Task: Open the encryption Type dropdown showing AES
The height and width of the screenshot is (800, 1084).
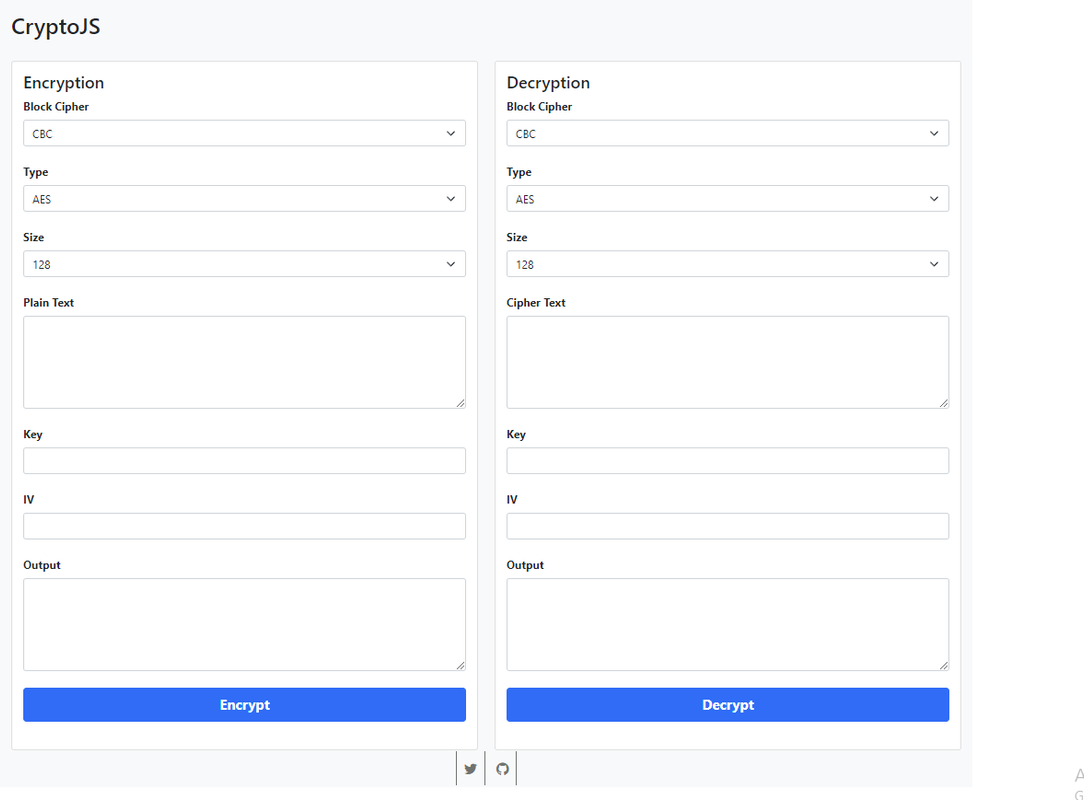Action: pos(244,198)
